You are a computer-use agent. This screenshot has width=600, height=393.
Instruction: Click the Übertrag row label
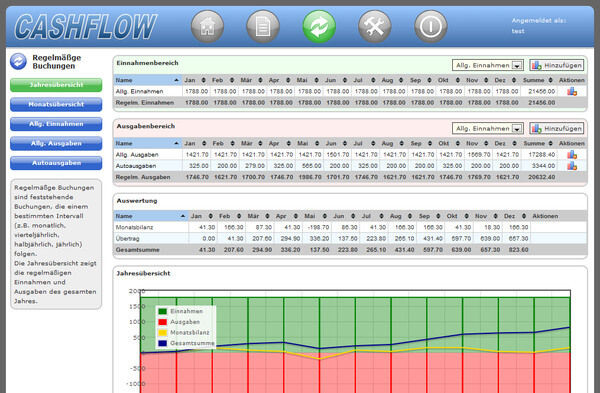pos(127,238)
